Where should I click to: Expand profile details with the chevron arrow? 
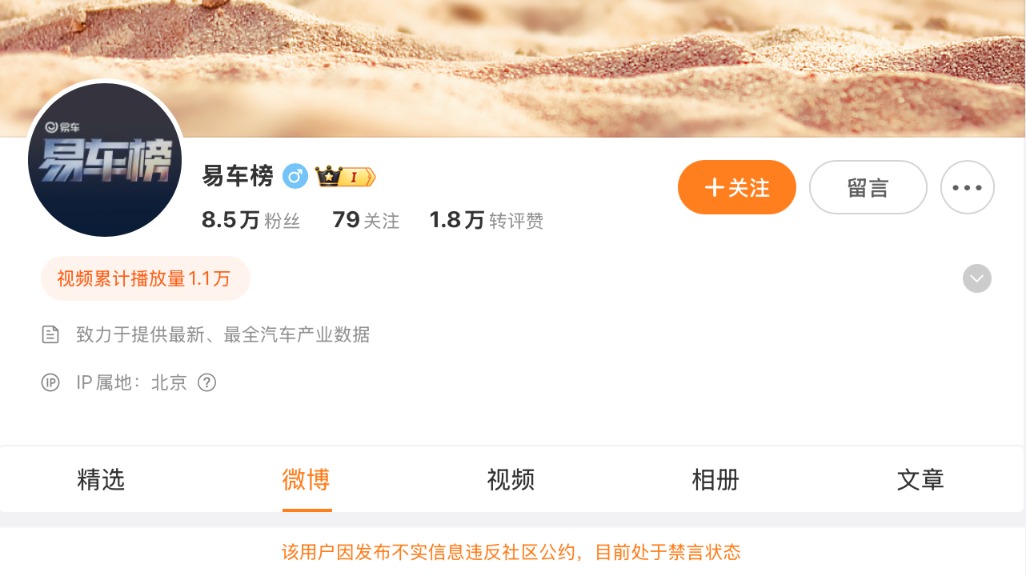pyautogui.click(x=977, y=279)
